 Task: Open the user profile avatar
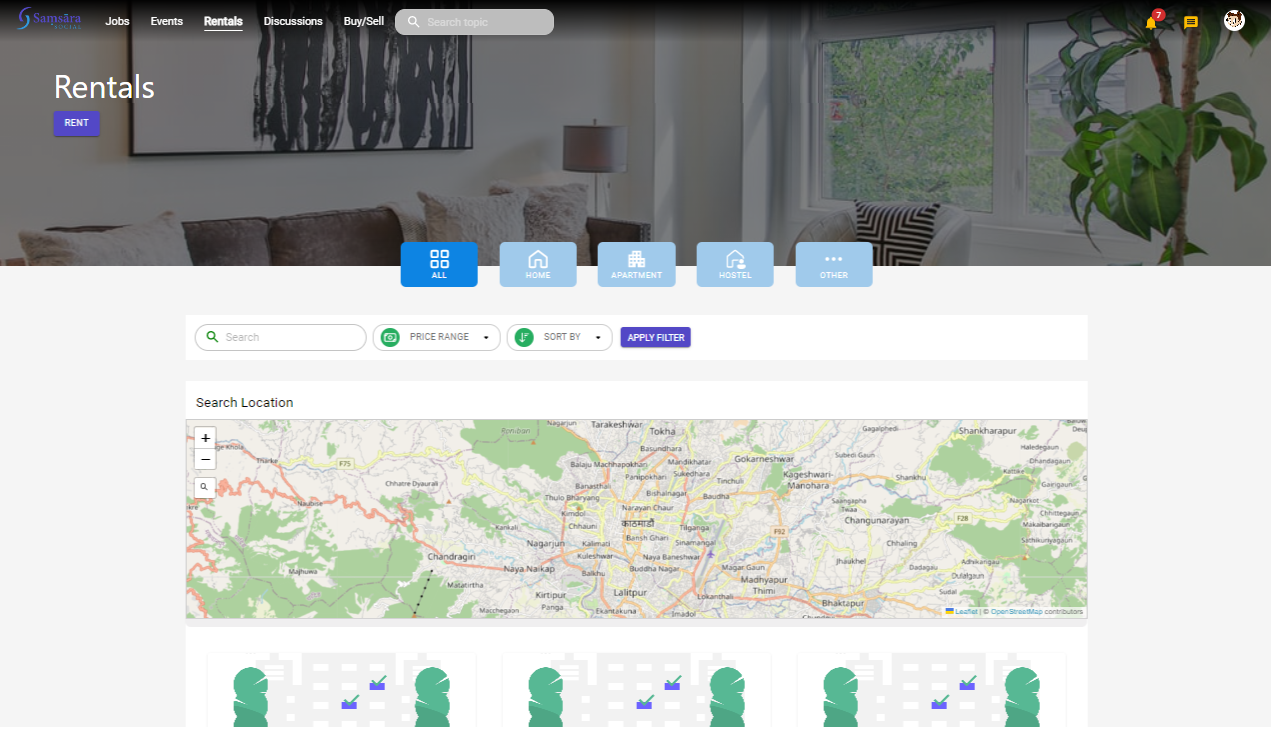coord(1234,21)
